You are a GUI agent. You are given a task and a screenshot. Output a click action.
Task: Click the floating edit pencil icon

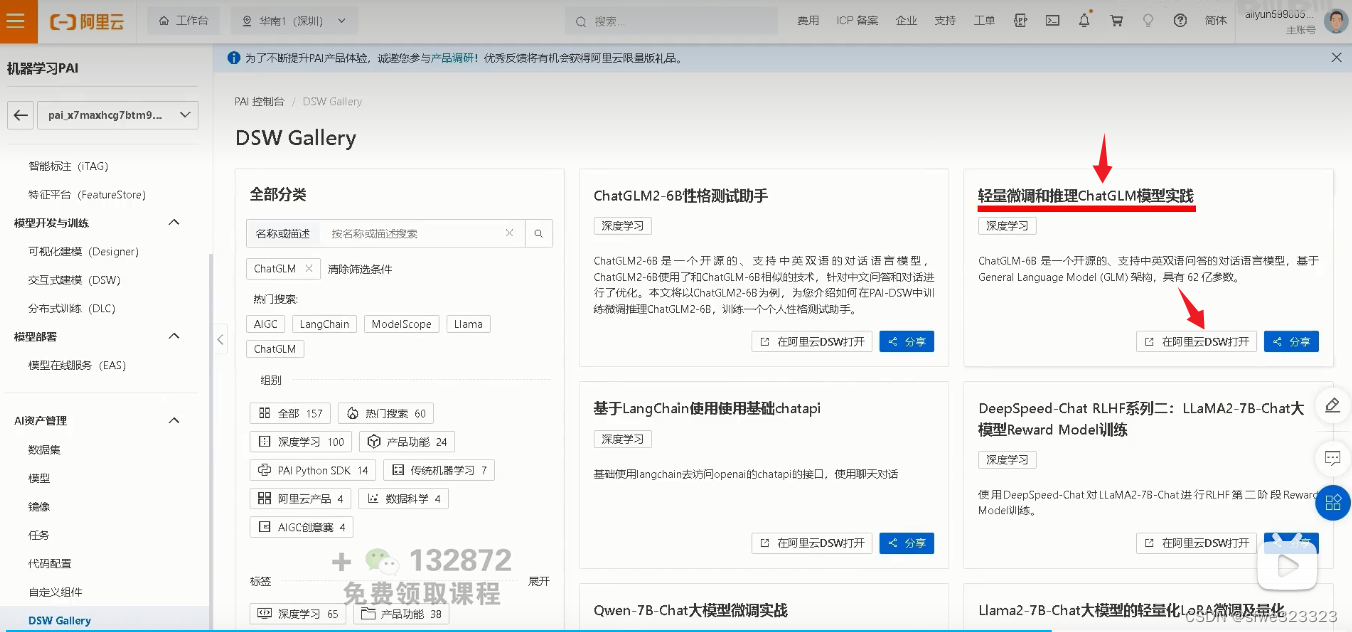click(x=1332, y=405)
